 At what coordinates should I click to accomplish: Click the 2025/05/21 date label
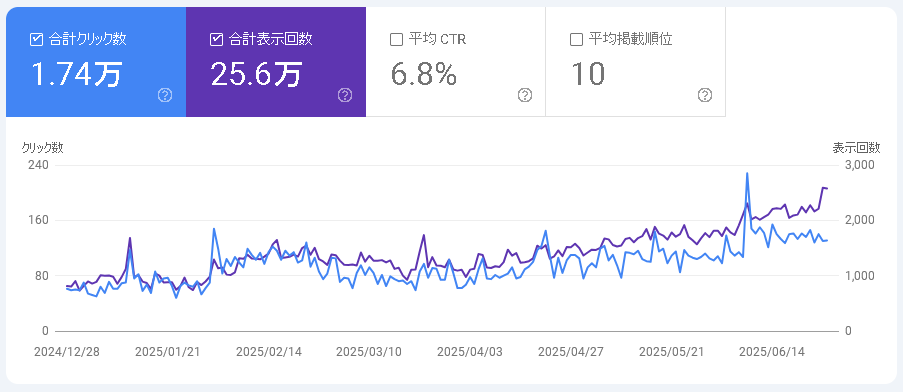coord(671,352)
